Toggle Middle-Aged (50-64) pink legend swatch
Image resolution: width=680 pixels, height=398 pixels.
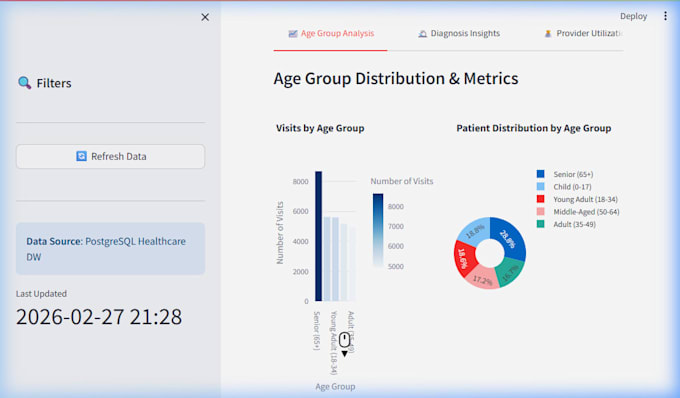pyautogui.click(x=540, y=212)
